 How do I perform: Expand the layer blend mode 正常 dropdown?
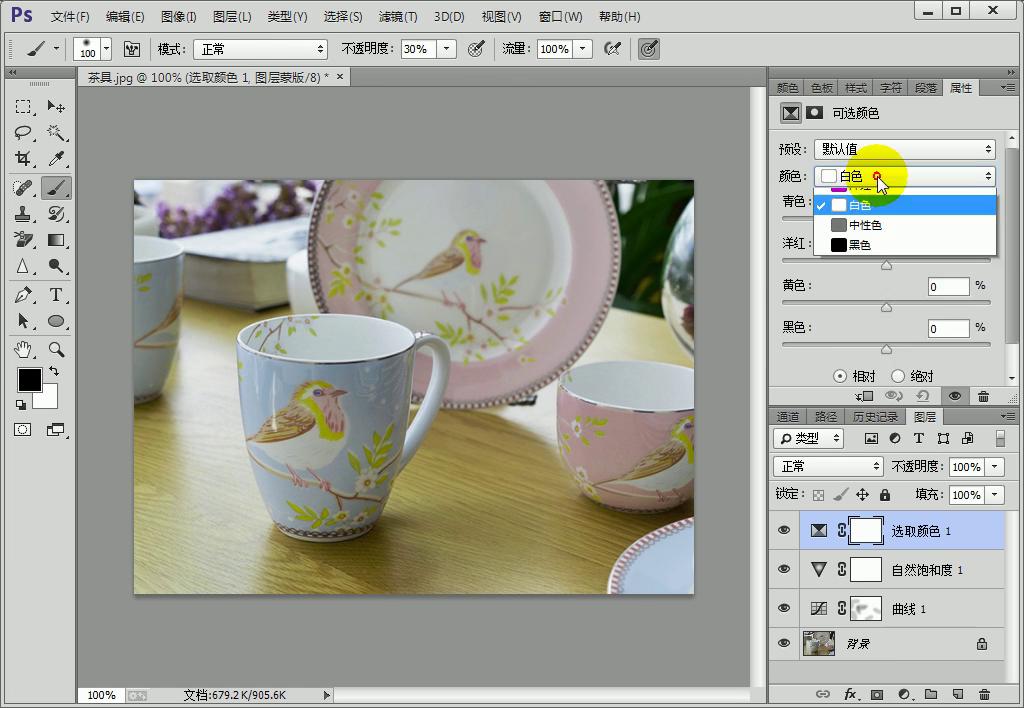tap(827, 466)
